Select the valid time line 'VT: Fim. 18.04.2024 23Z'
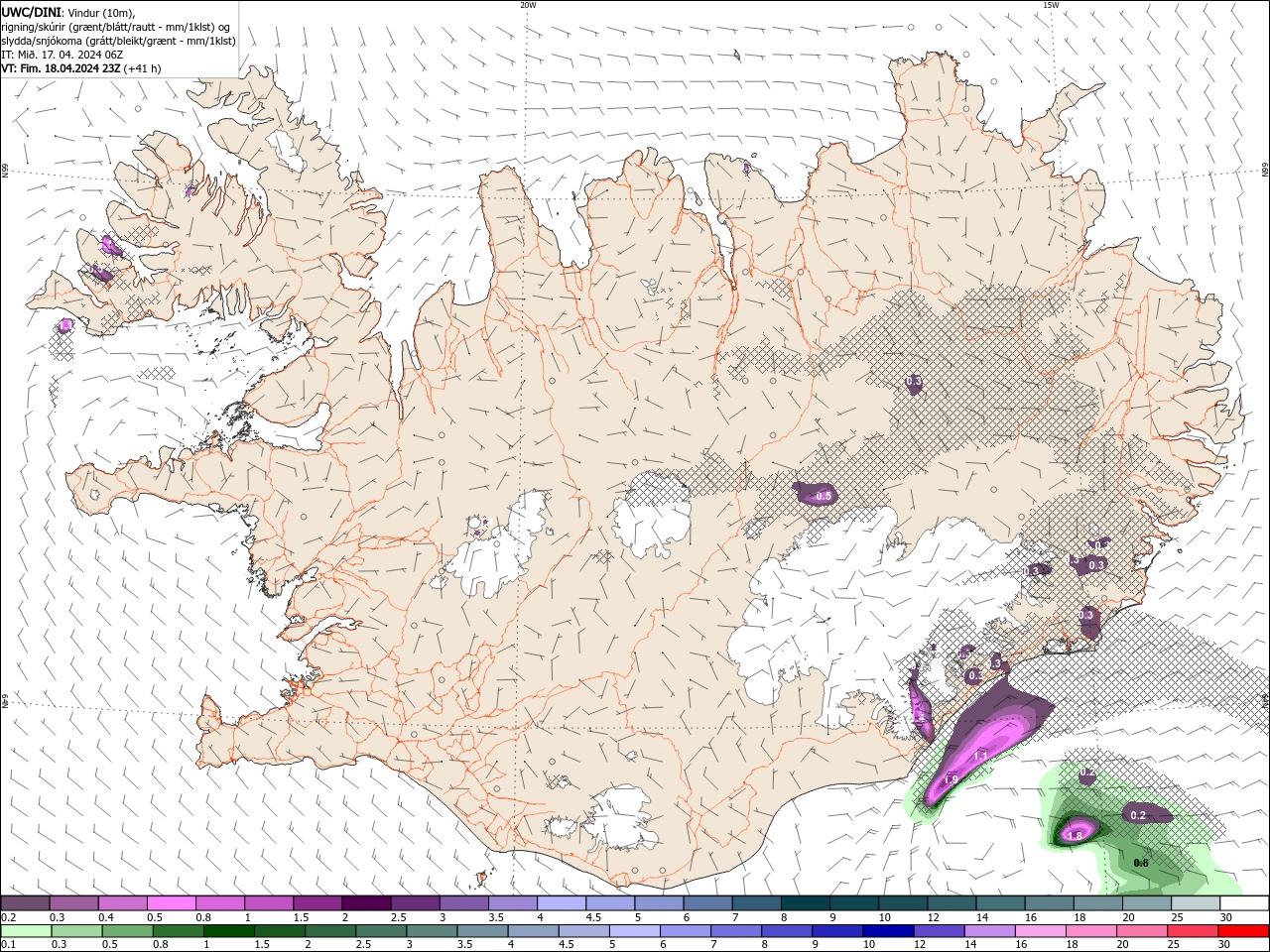This screenshot has width=1270, height=952. click(x=62, y=68)
